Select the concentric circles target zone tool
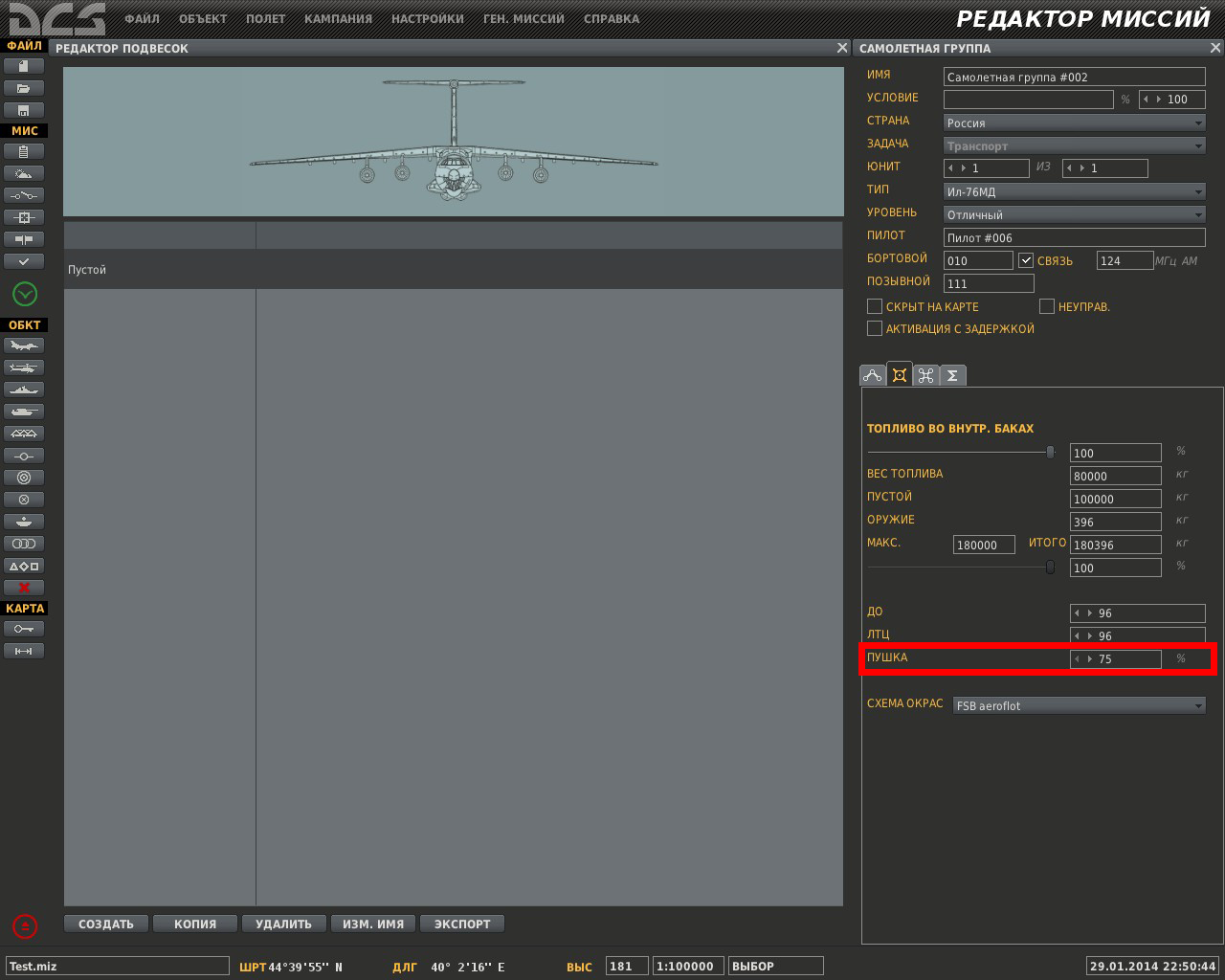1225x980 pixels. pyautogui.click(x=24, y=478)
